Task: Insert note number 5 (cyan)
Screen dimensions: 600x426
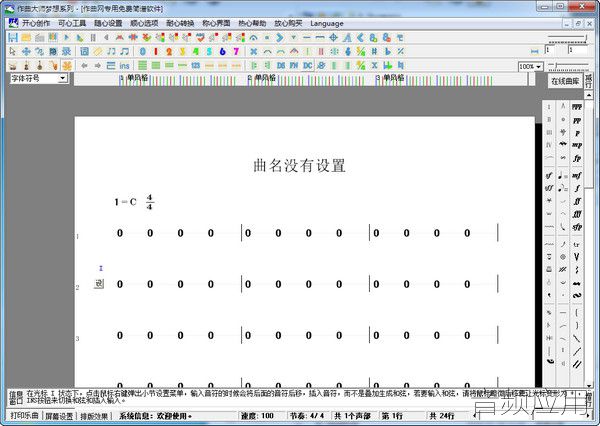Action: pyautogui.click(x=209, y=51)
